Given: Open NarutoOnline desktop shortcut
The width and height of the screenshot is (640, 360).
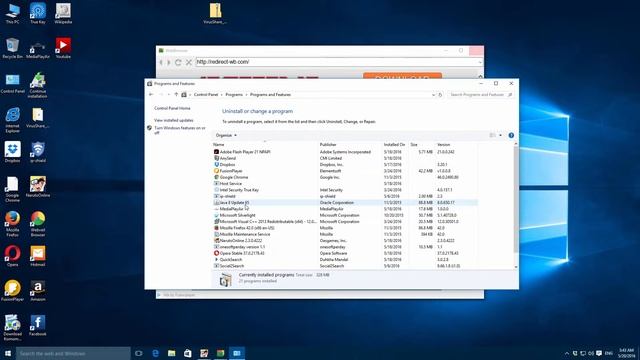Looking at the screenshot, I should [38, 187].
